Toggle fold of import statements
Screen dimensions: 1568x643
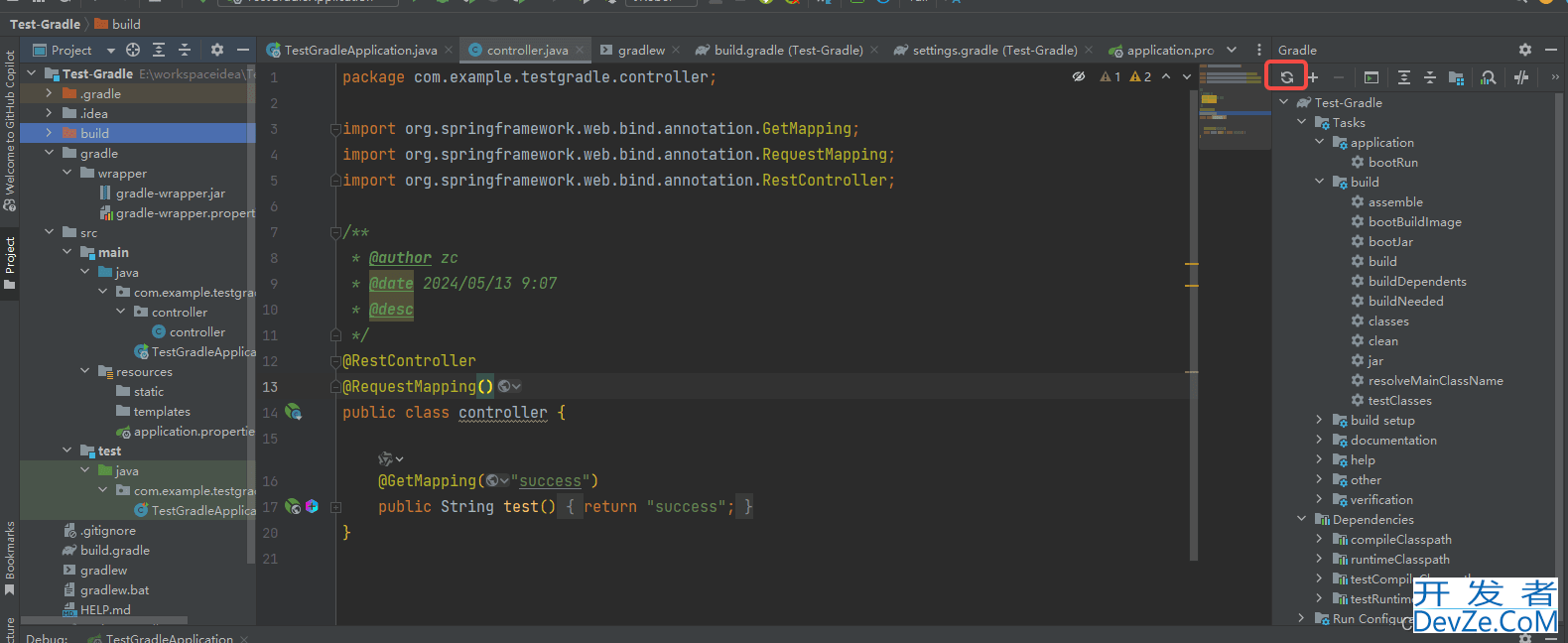pyautogui.click(x=335, y=129)
